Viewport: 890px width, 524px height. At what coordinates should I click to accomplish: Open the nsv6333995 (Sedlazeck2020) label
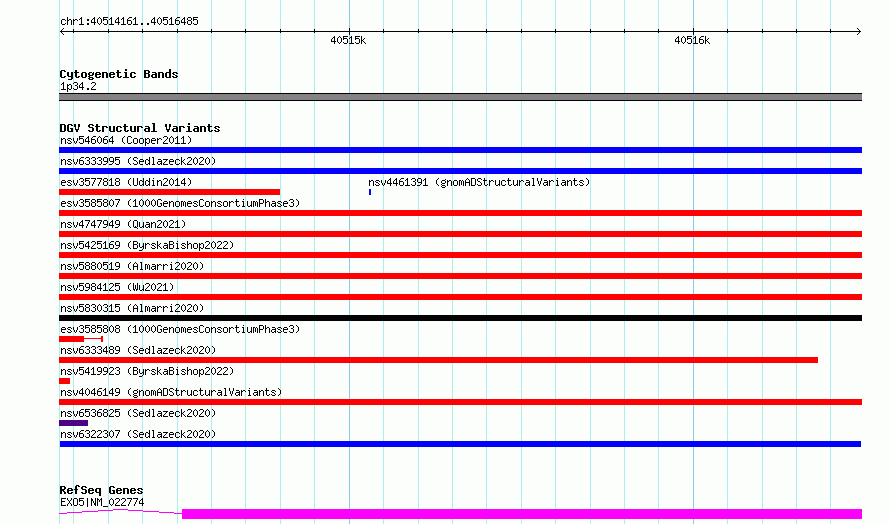[138, 161]
